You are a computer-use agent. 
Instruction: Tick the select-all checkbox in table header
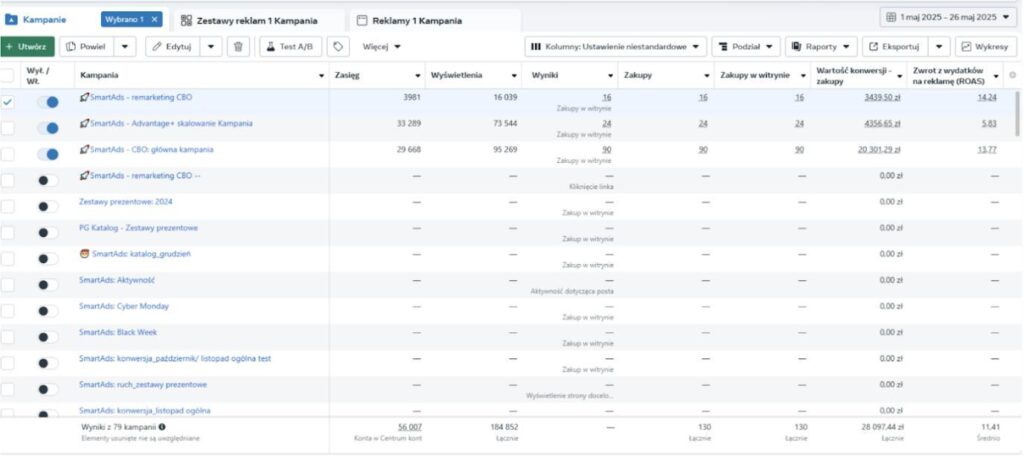8,75
